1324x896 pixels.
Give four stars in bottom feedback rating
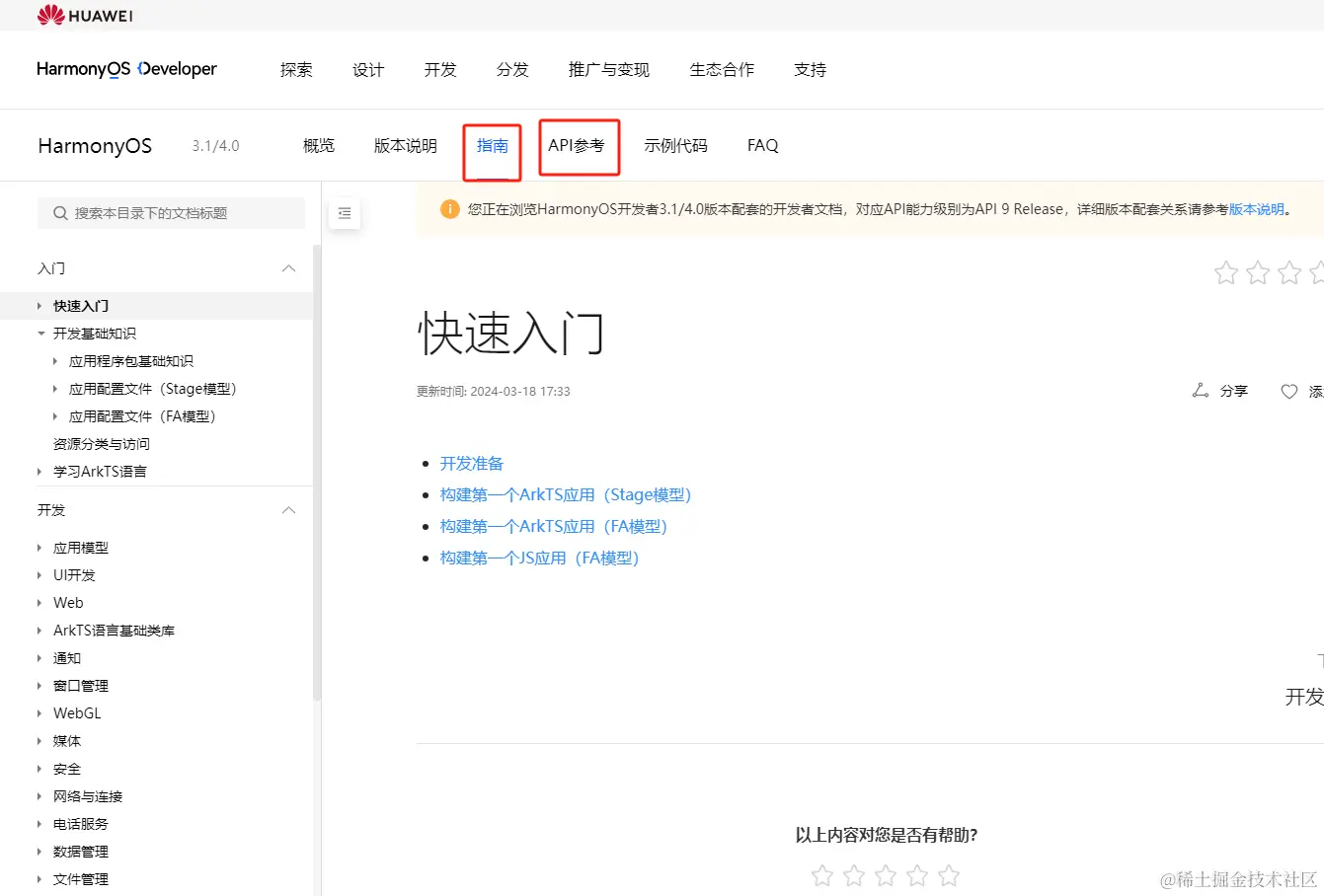point(917,875)
